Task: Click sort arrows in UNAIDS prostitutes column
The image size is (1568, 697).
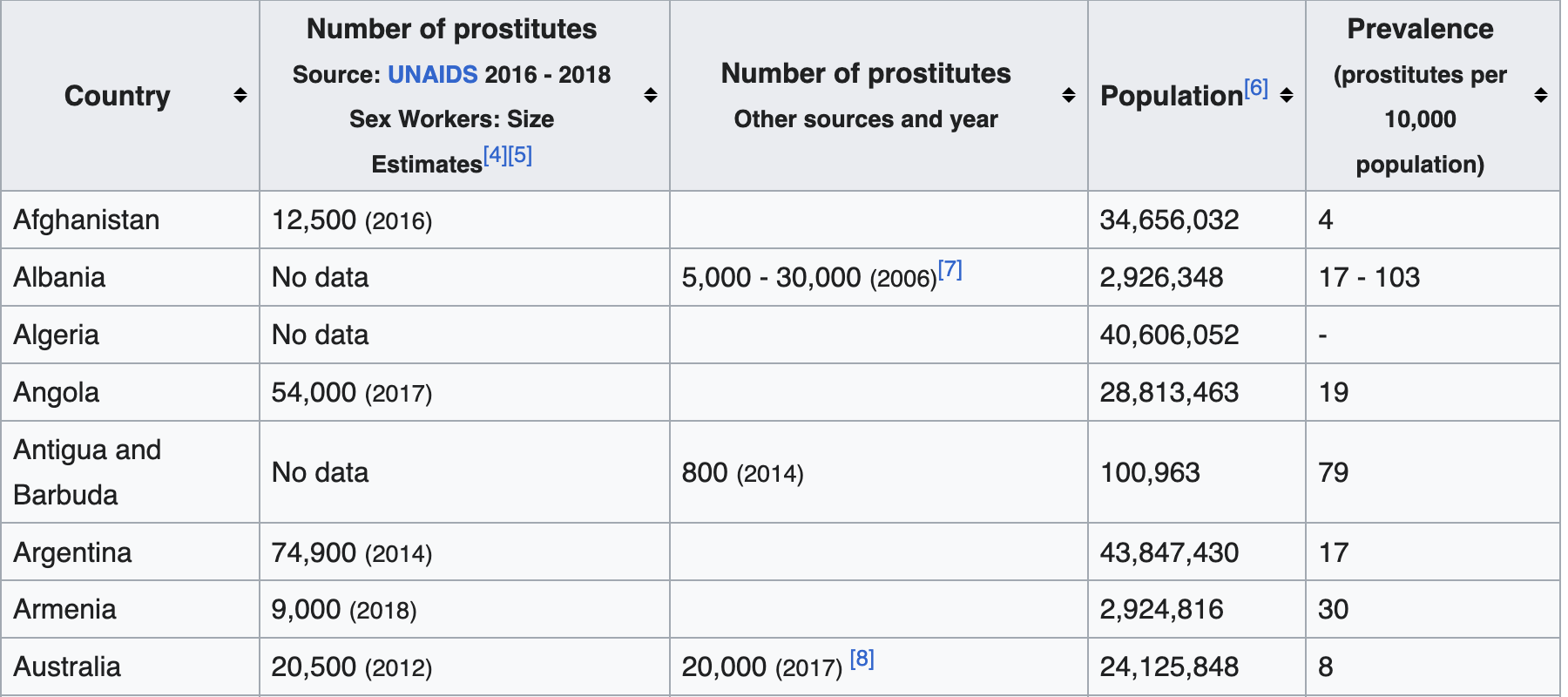Action: (x=650, y=96)
